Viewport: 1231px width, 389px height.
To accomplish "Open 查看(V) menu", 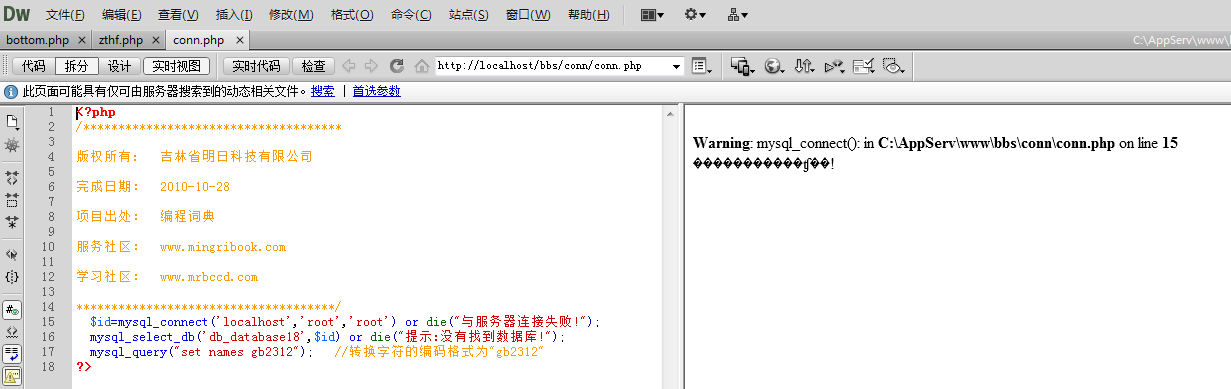I will (x=178, y=15).
